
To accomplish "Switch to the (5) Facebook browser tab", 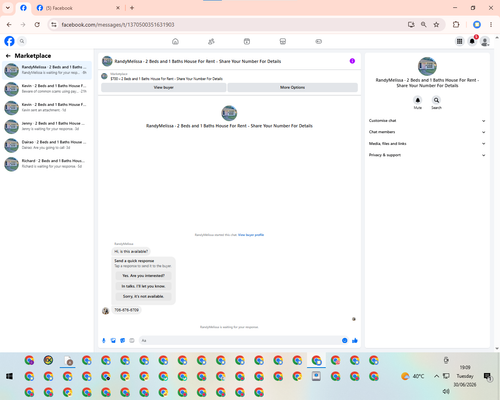I will 77,8.
